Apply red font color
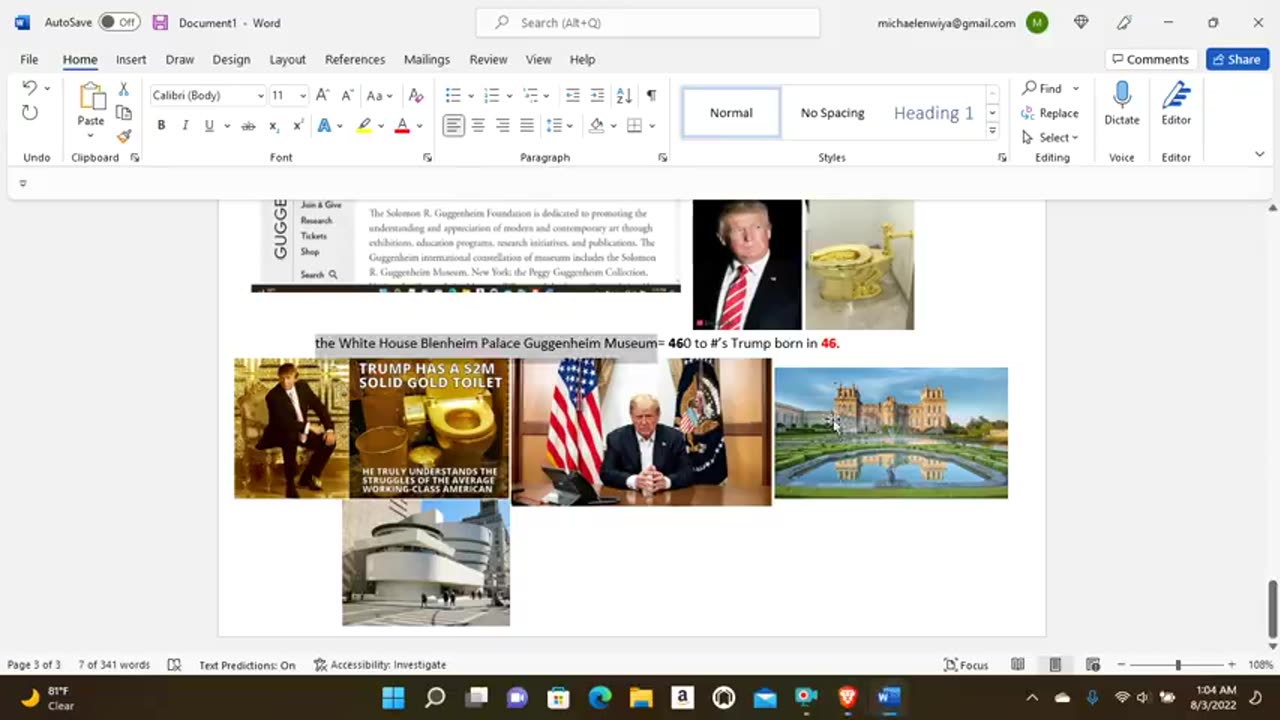This screenshot has height=720, width=1280. [x=402, y=126]
